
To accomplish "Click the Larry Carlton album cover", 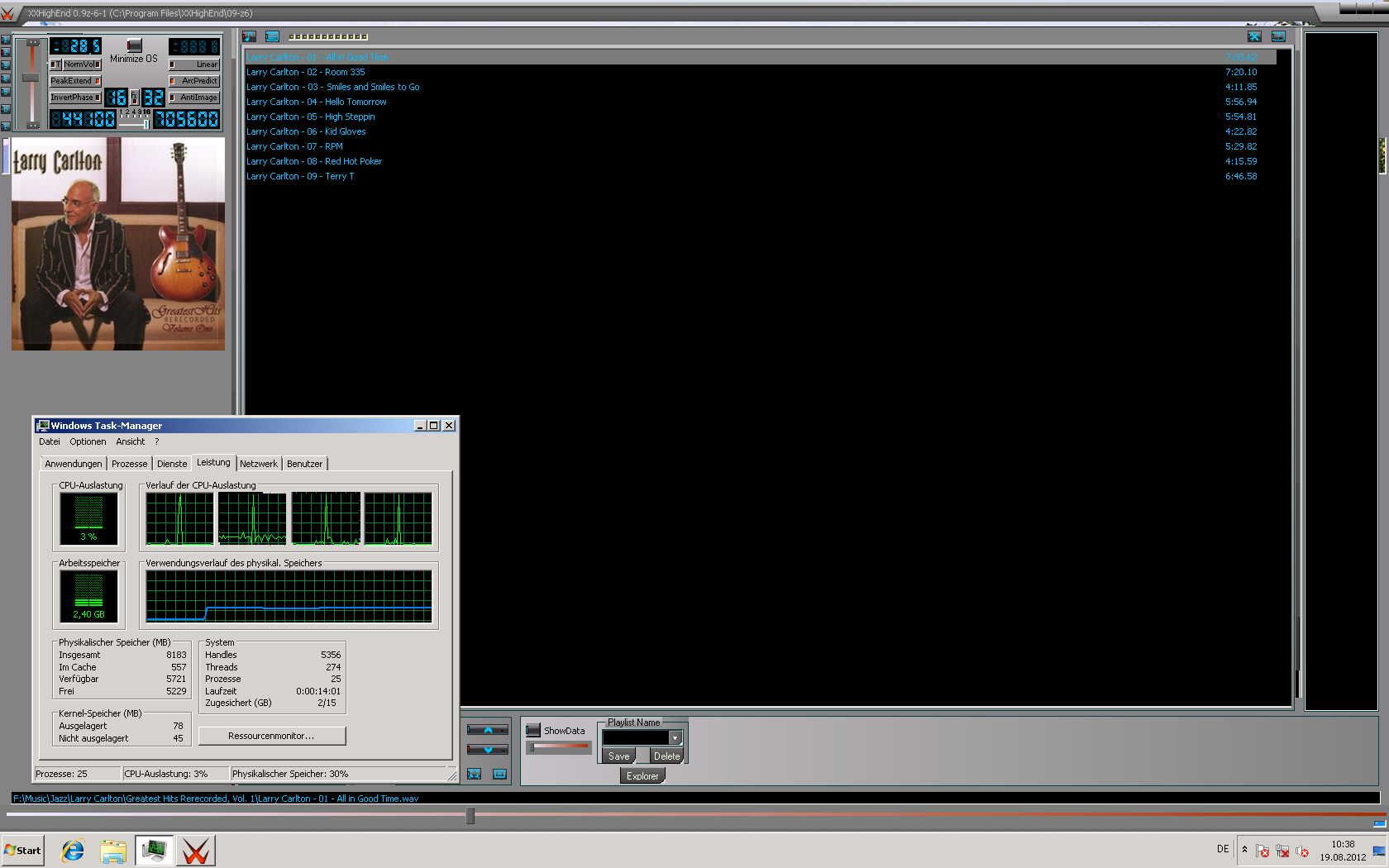I will [x=118, y=244].
